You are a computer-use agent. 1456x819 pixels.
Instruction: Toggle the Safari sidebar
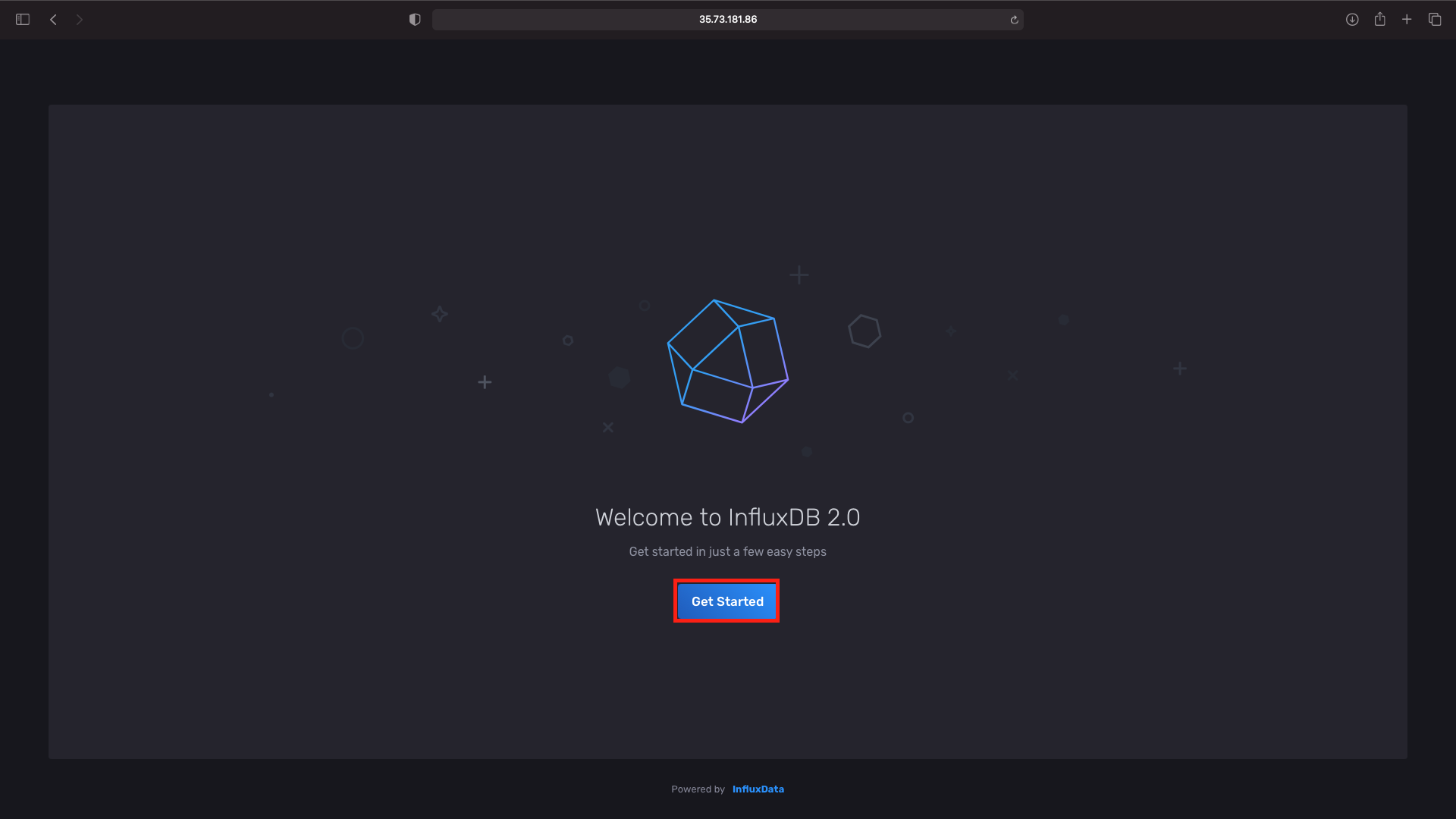[x=23, y=20]
